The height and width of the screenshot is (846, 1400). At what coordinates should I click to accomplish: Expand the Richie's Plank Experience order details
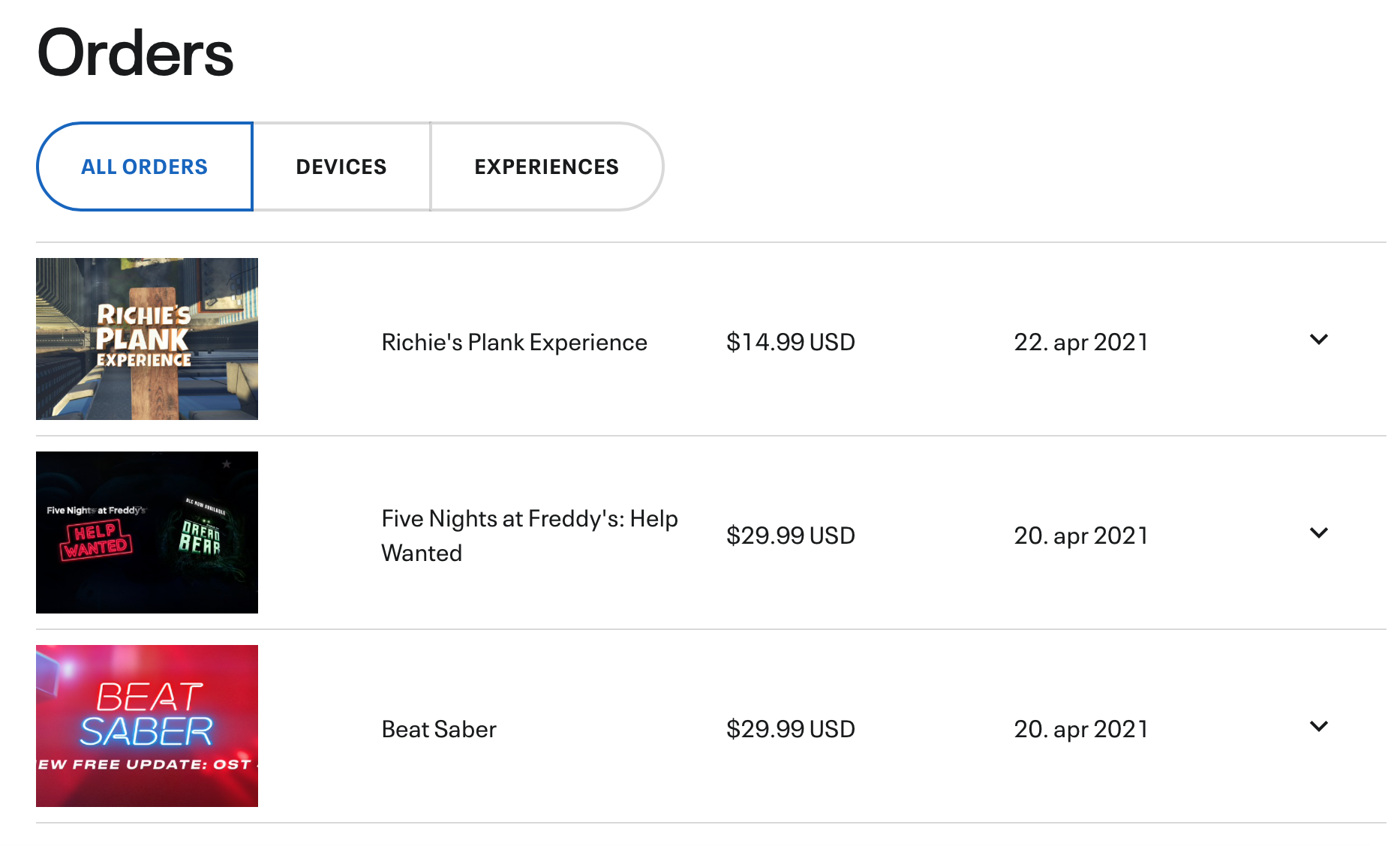(1318, 340)
